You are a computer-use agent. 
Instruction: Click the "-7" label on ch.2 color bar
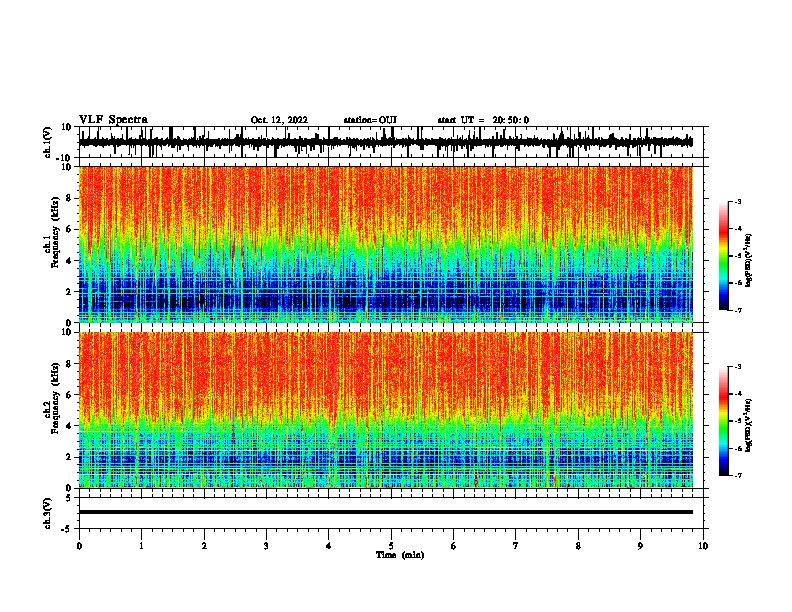[x=737, y=476]
